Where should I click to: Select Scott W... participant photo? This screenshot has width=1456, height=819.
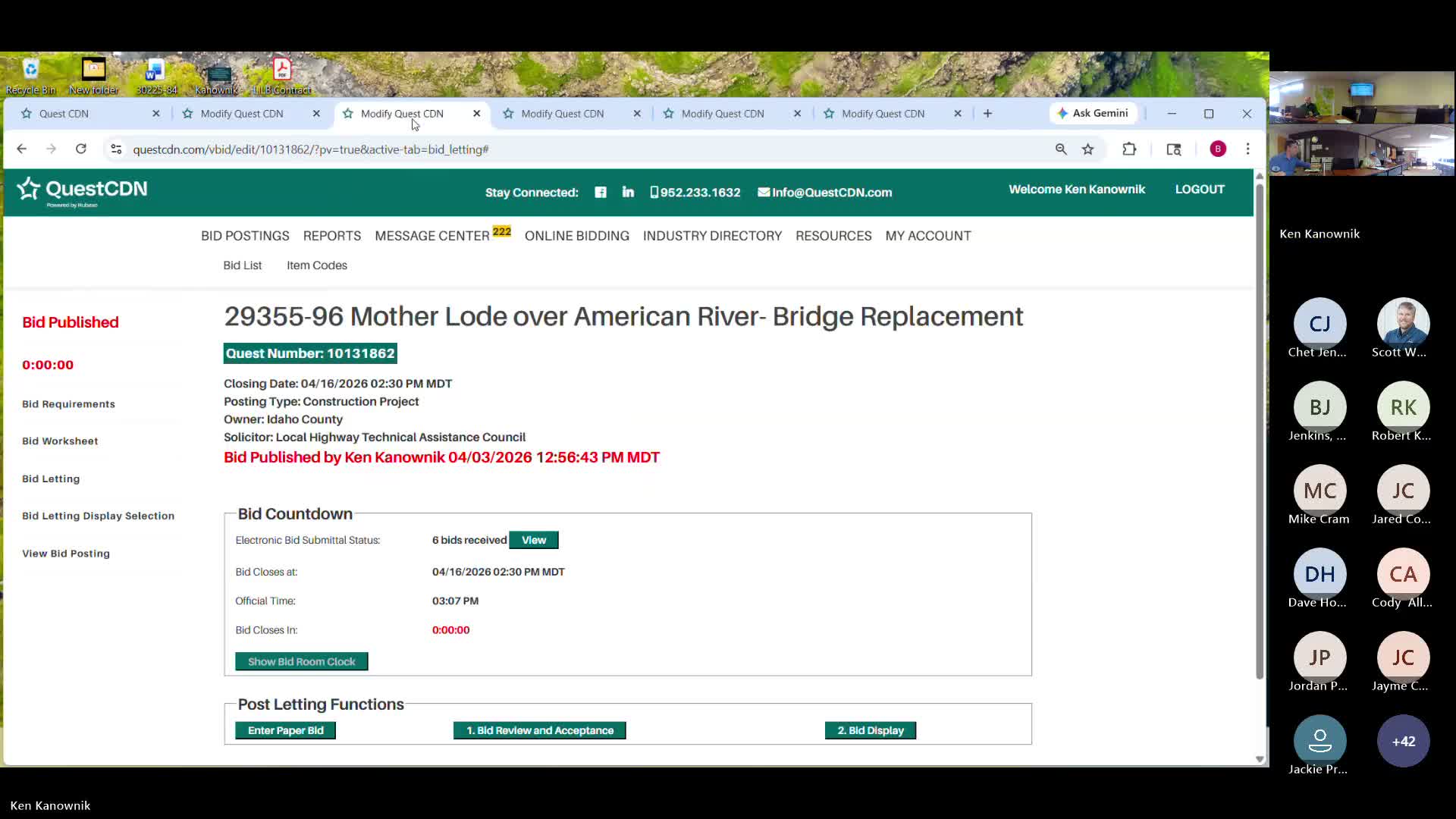pos(1403,324)
